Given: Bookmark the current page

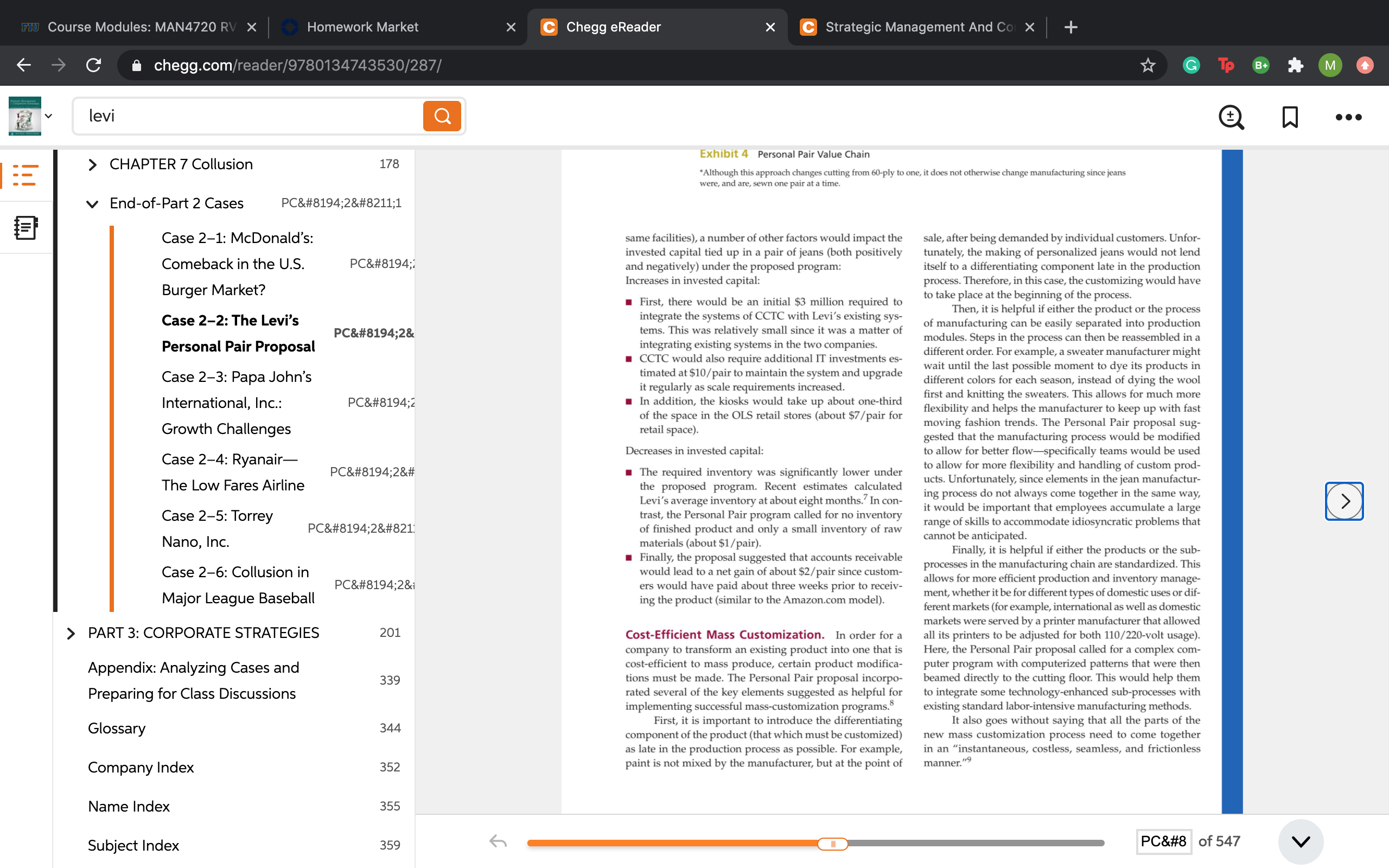Looking at the screenshot, I should pyautogui.click(x=1290, y=117).
